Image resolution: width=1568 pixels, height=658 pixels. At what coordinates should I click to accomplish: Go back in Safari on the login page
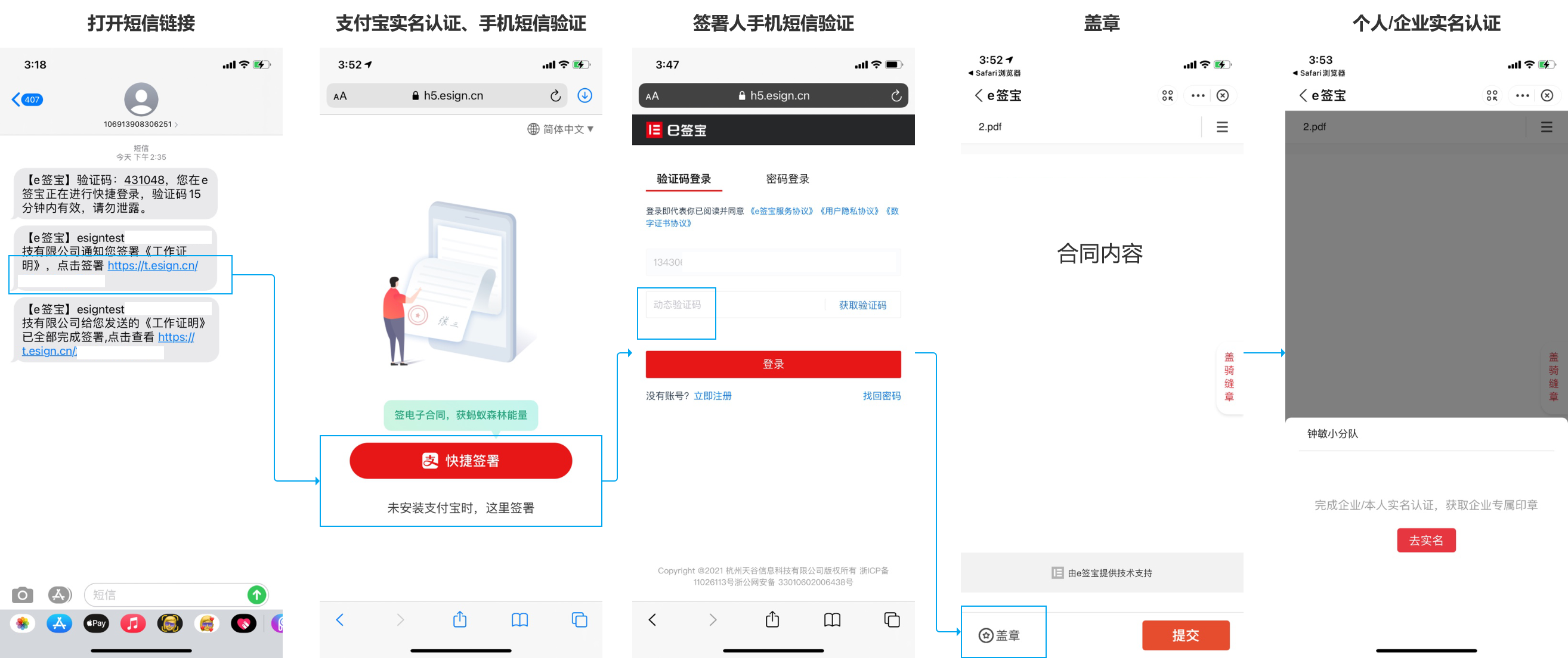[652, 619]
